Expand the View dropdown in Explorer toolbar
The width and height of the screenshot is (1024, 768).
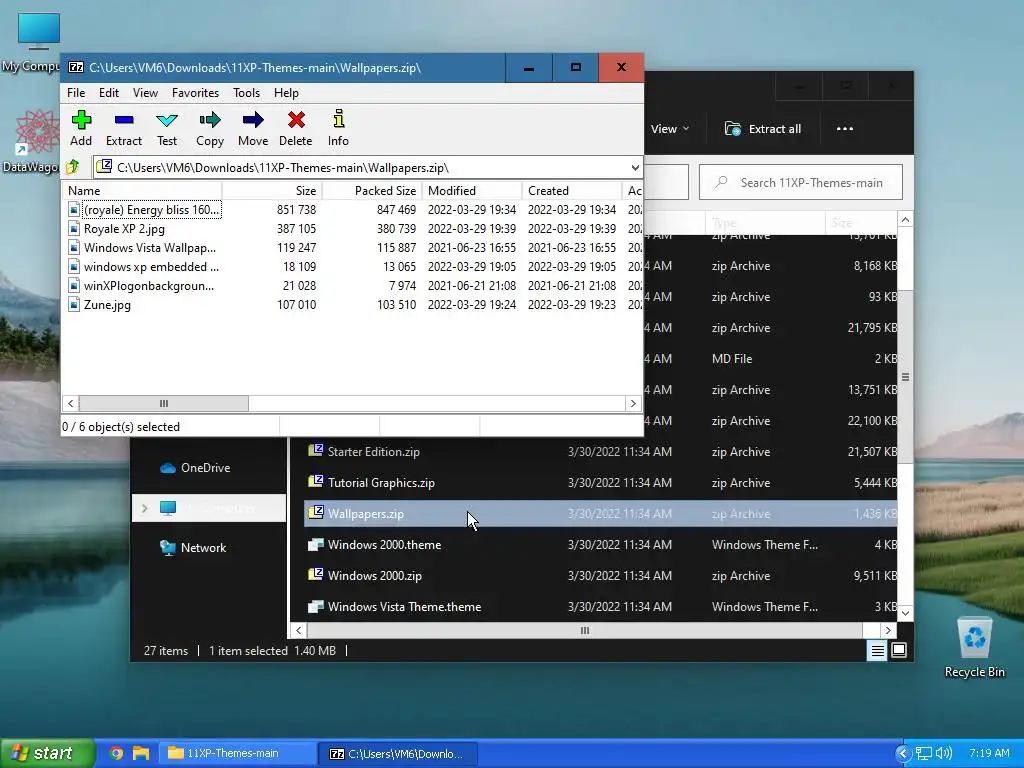(669, 129)
